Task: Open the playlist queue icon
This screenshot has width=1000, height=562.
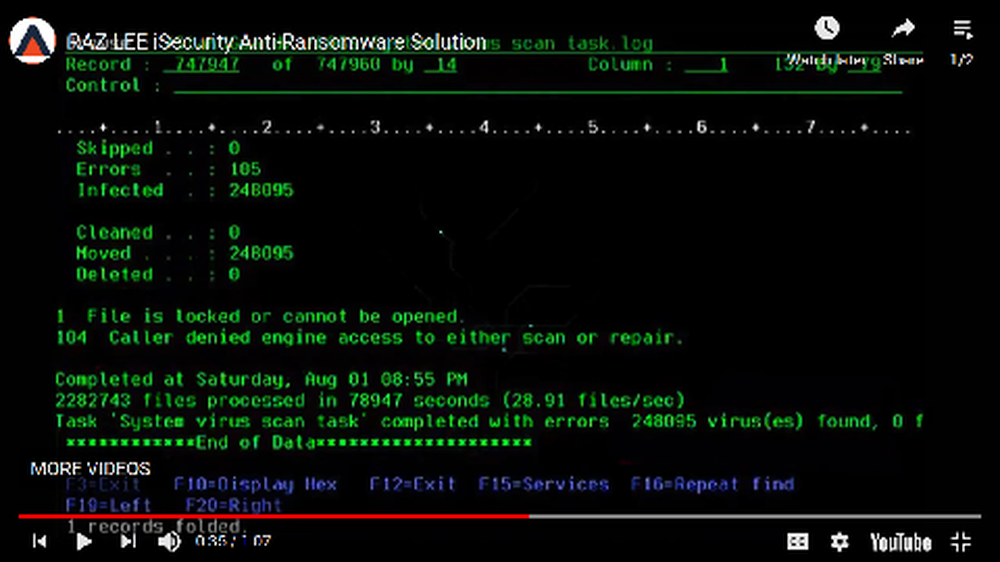Action: click(962, 29)
